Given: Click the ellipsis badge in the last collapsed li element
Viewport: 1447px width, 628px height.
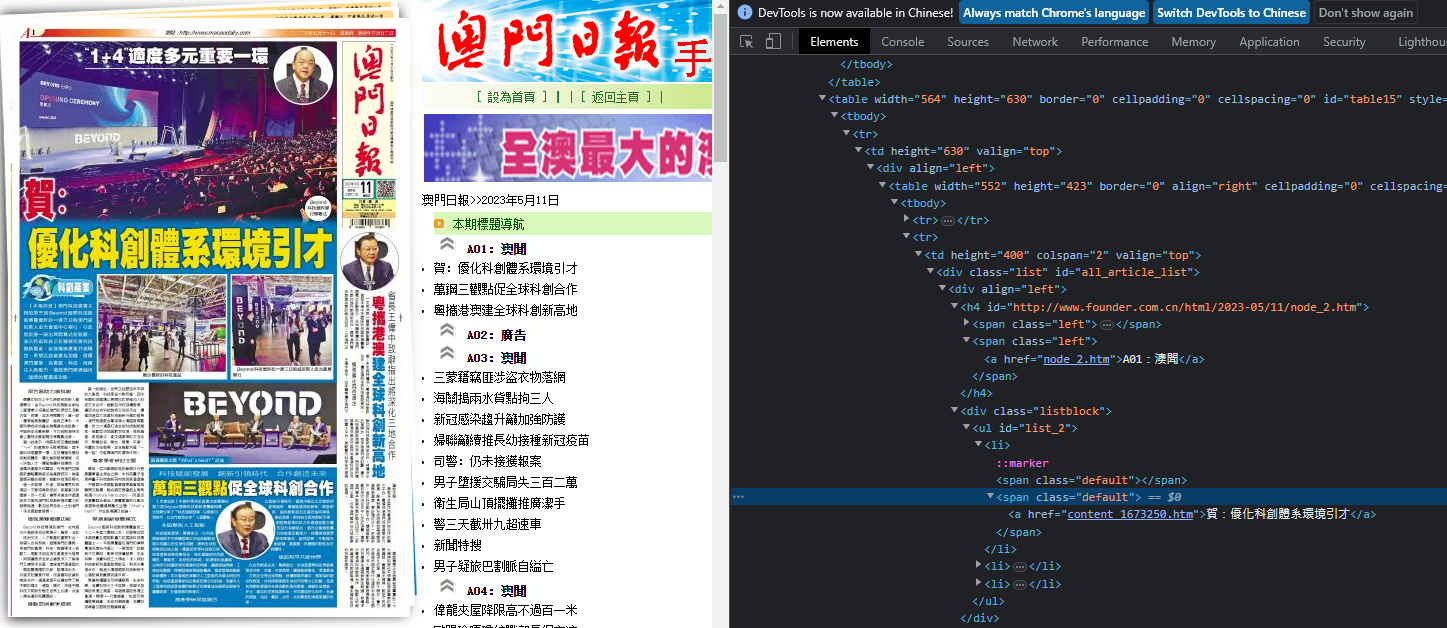Looking at the screenshot, I should coord(1022,584).
